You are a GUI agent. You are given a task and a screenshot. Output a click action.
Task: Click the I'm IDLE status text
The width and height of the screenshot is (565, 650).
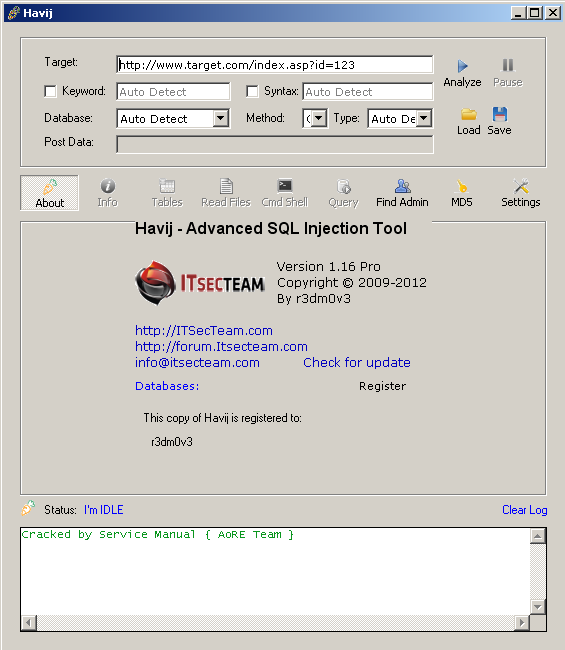coord(104,510)
